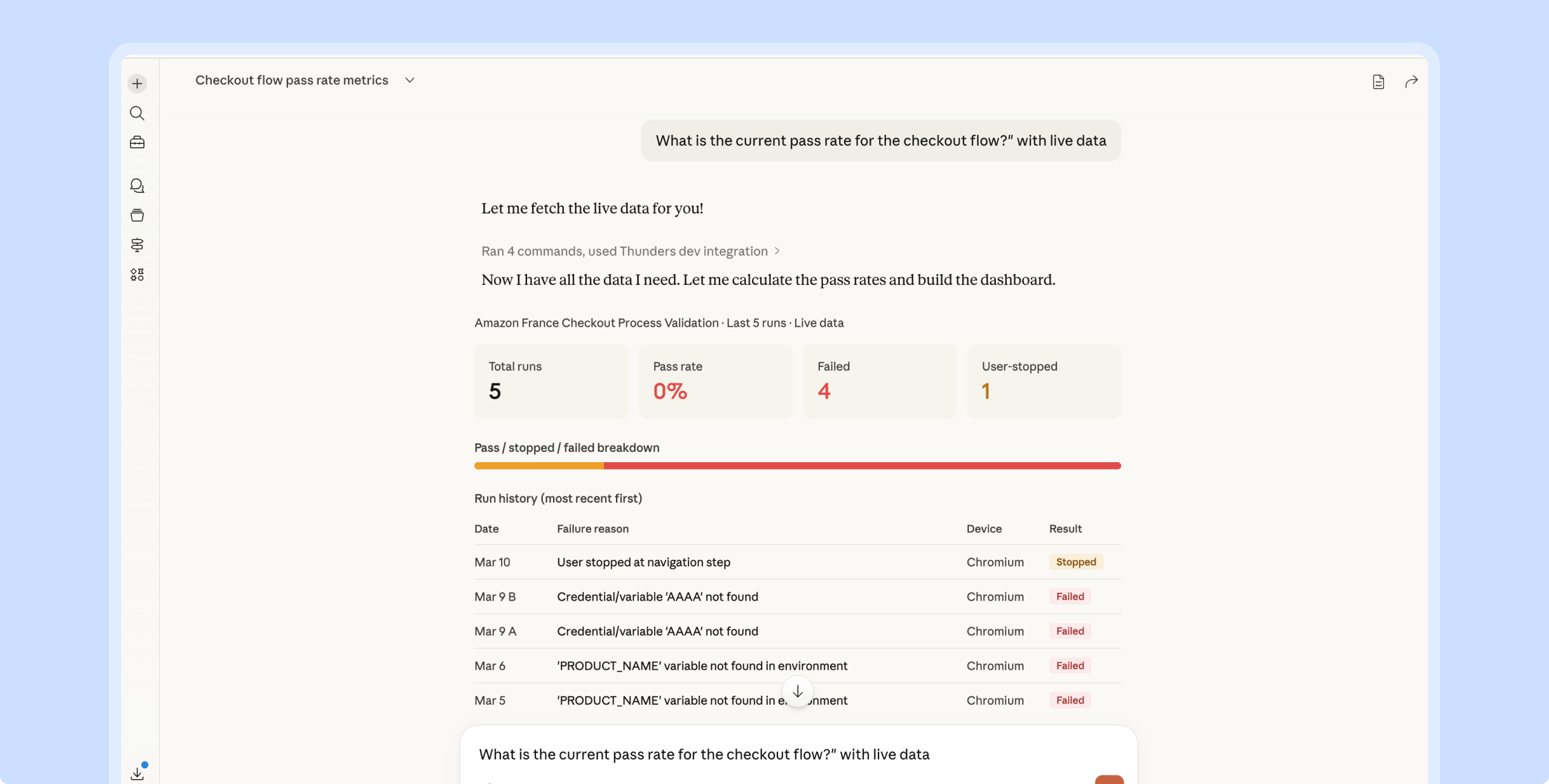Click the 'Checkout flow pass rate metrics' title
The image size is (1549, 784).
pos(292,80)
